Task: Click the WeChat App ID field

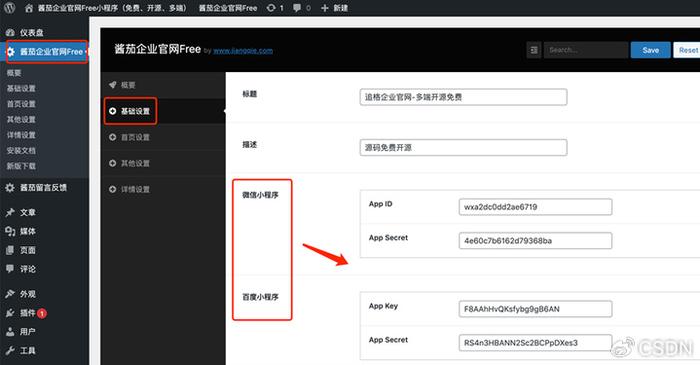Action: [535, 207]
